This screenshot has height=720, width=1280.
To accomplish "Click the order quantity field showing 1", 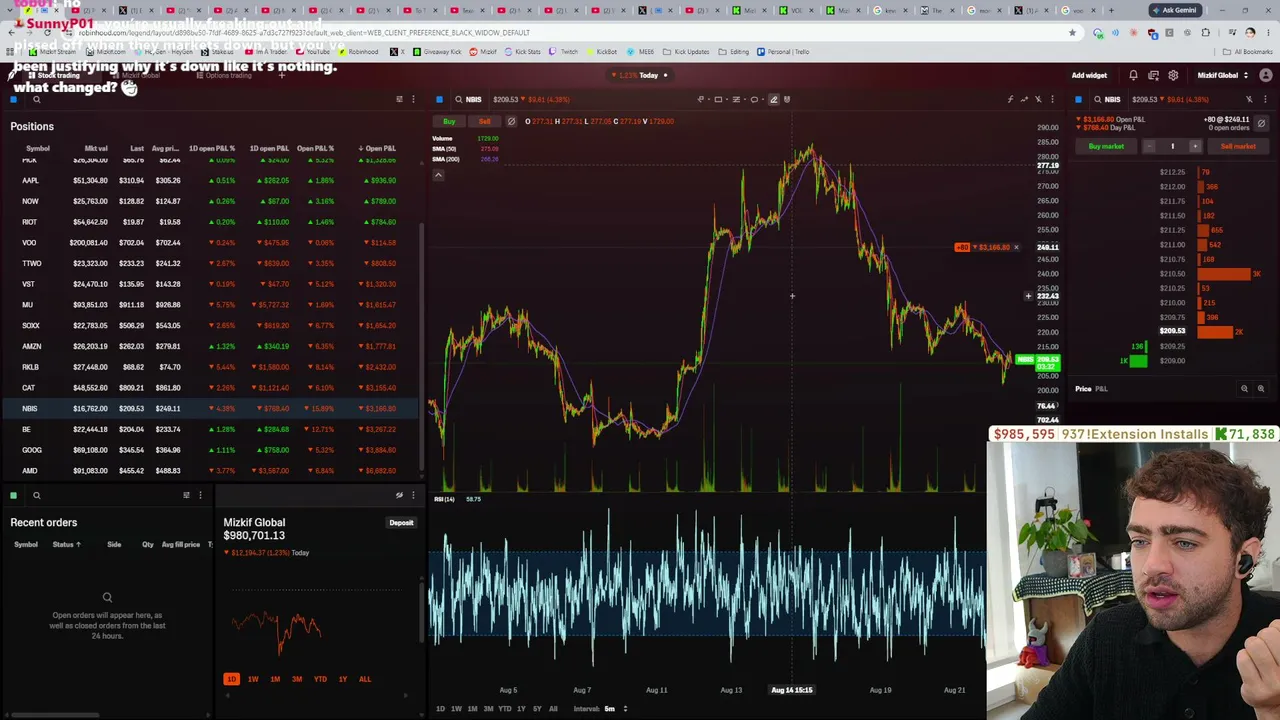I will (1172, 146).
